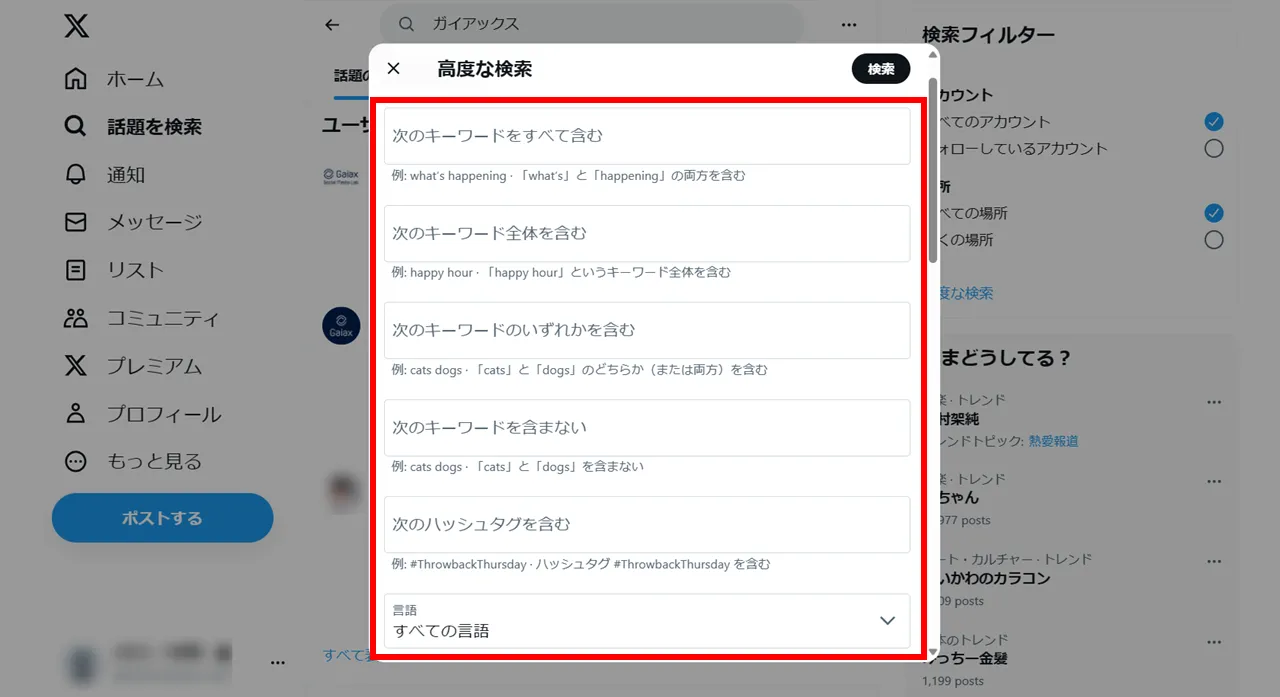This screenshot has height=697, width=1280.
Task: Select the すべてのアカウント radio button
Action: point(1213,121)
